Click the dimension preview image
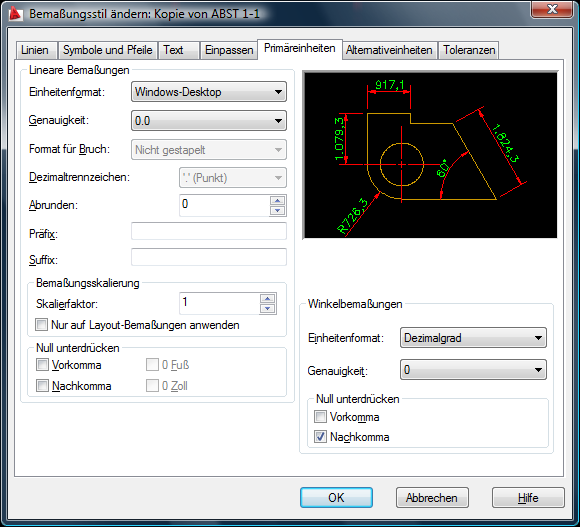Screen dimensions: 580x527 pyautogui.click(x=430, y=155)
